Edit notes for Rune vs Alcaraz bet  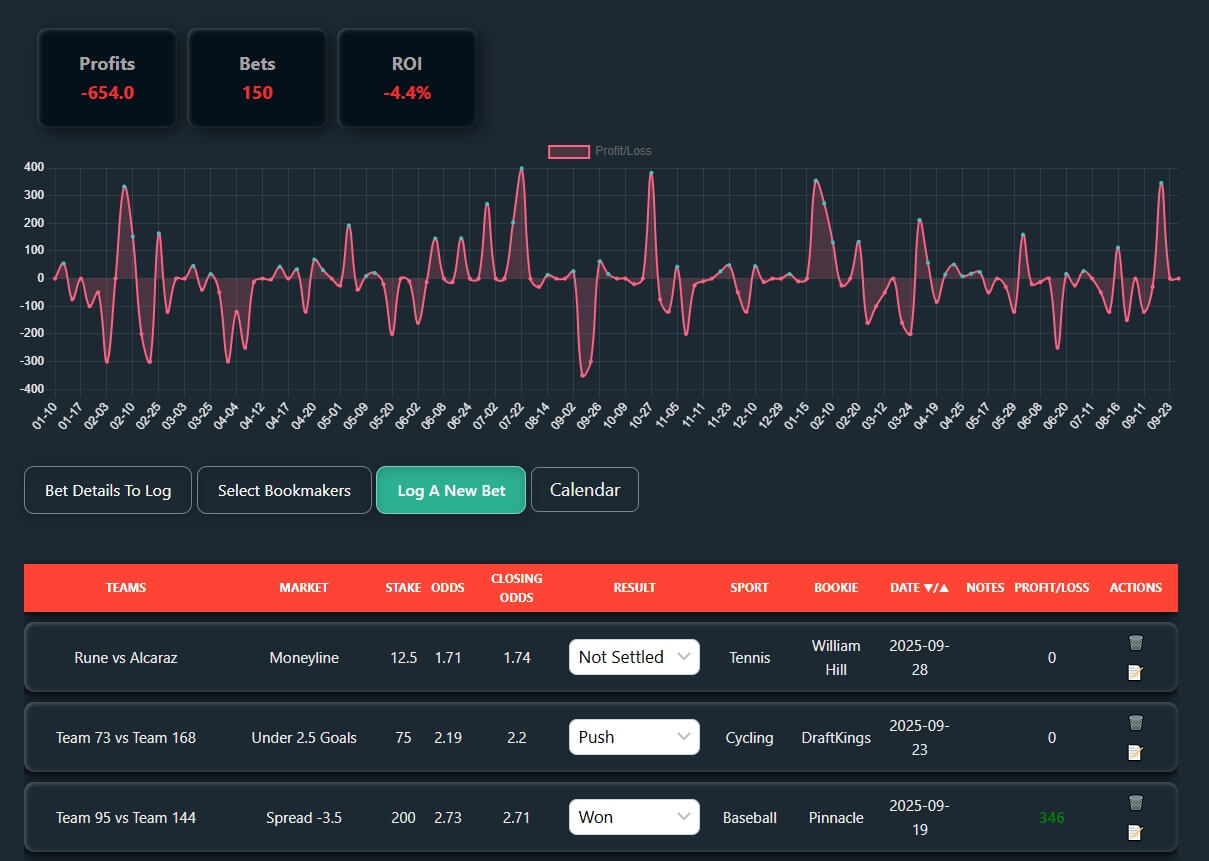click(1135, 672)
